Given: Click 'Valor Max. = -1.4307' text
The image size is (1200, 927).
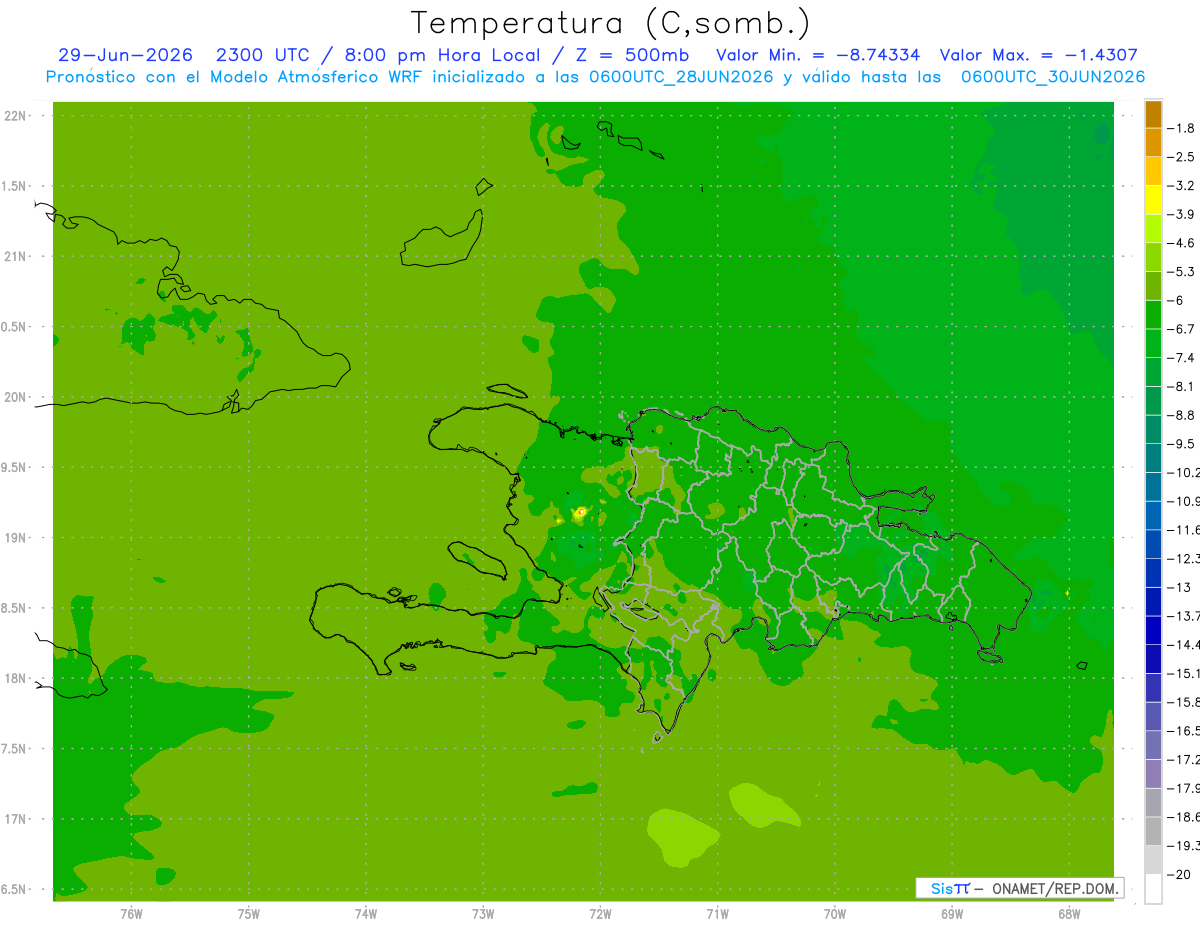Looking at the screenshot, I should click(1039, 56).
